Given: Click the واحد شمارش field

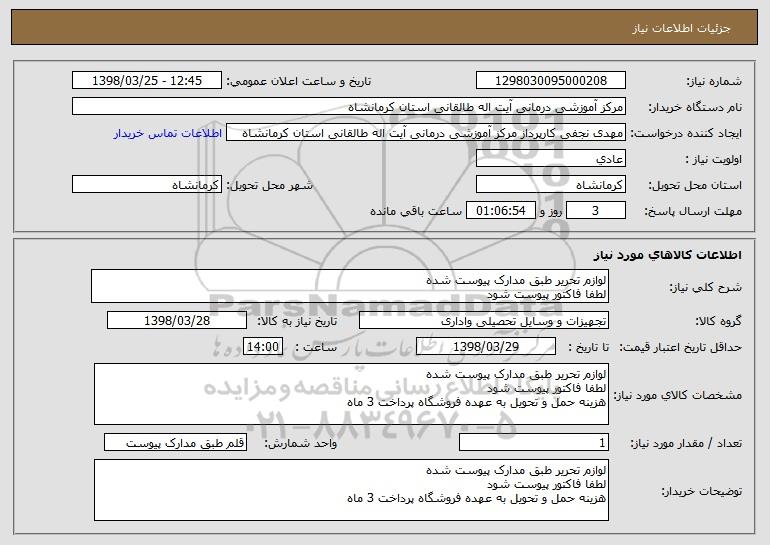Looking at the screenshot, I should tap(175, 442).
